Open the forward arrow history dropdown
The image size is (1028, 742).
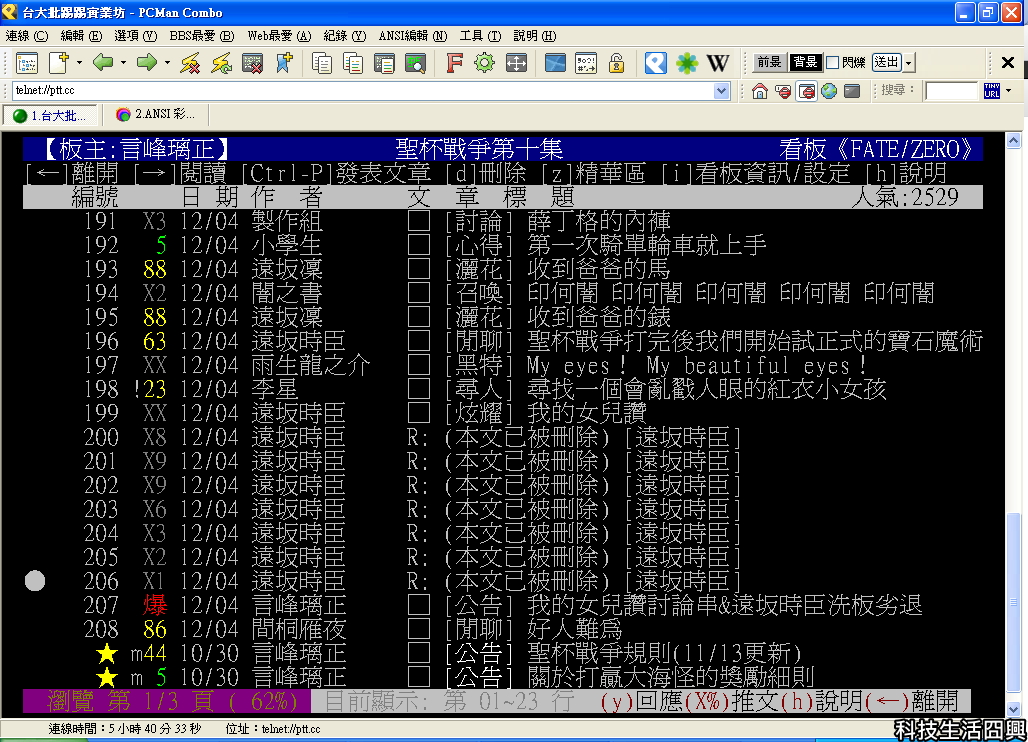click(x=168, y=63)
